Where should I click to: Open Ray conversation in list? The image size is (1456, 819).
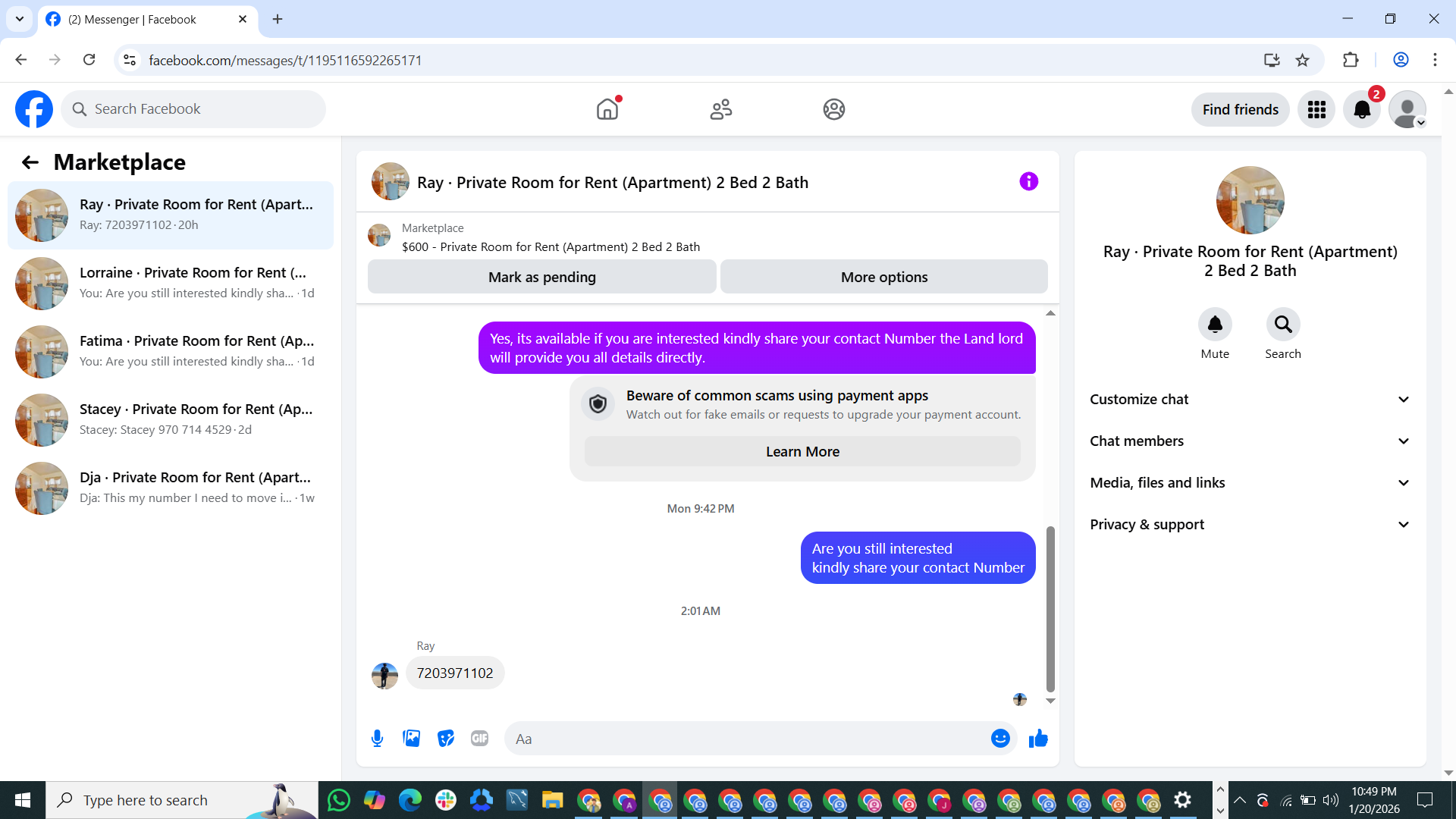click(x=171, y=215)
